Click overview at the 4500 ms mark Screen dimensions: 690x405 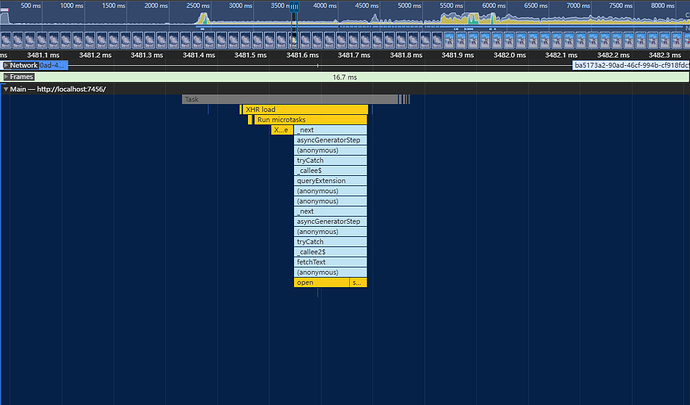(367, 6)
